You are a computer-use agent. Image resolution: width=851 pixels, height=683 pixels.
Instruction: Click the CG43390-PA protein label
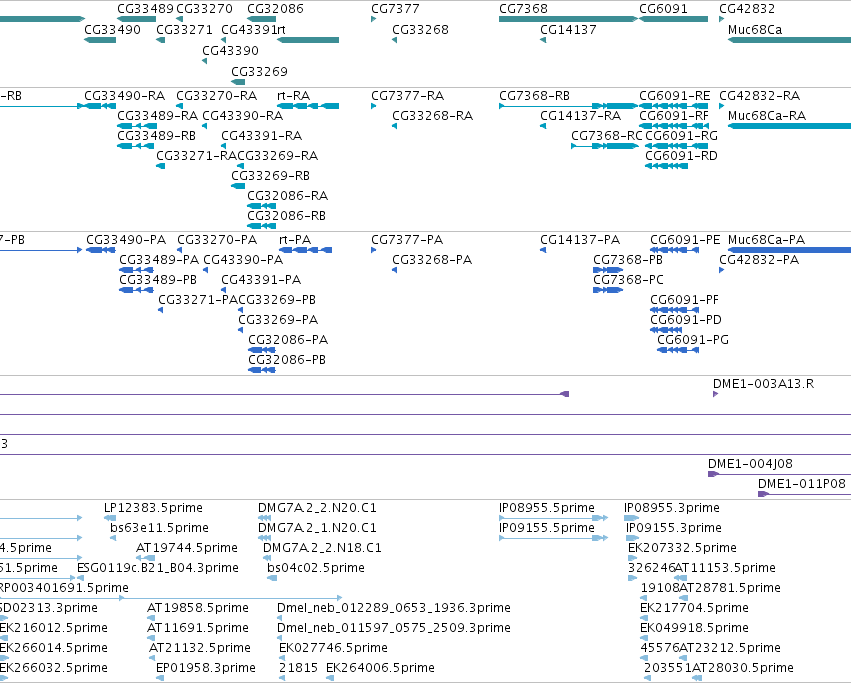pos(243,260)
